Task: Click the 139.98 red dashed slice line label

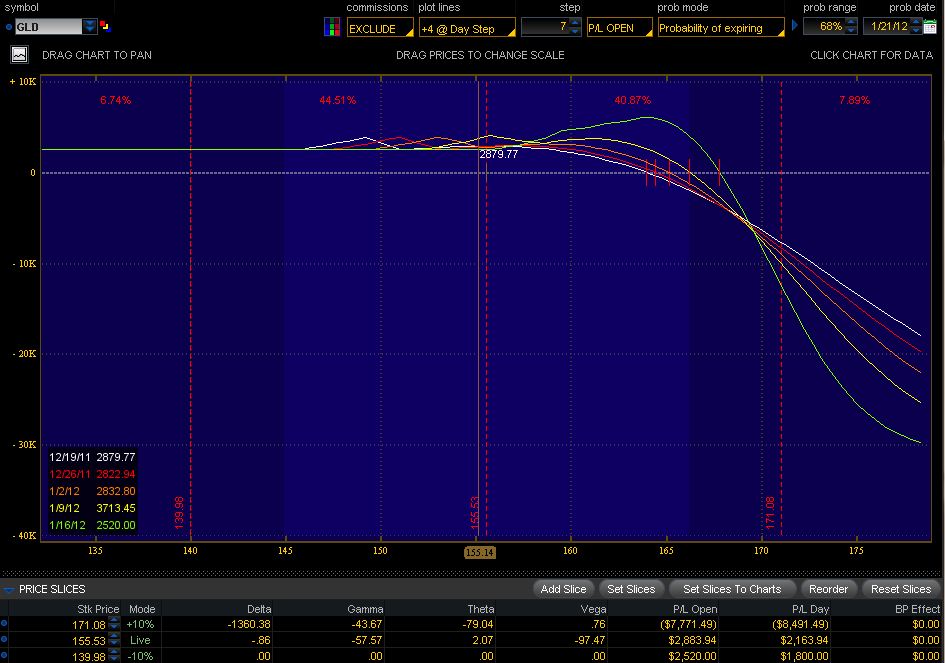Action: coord(179,513)
